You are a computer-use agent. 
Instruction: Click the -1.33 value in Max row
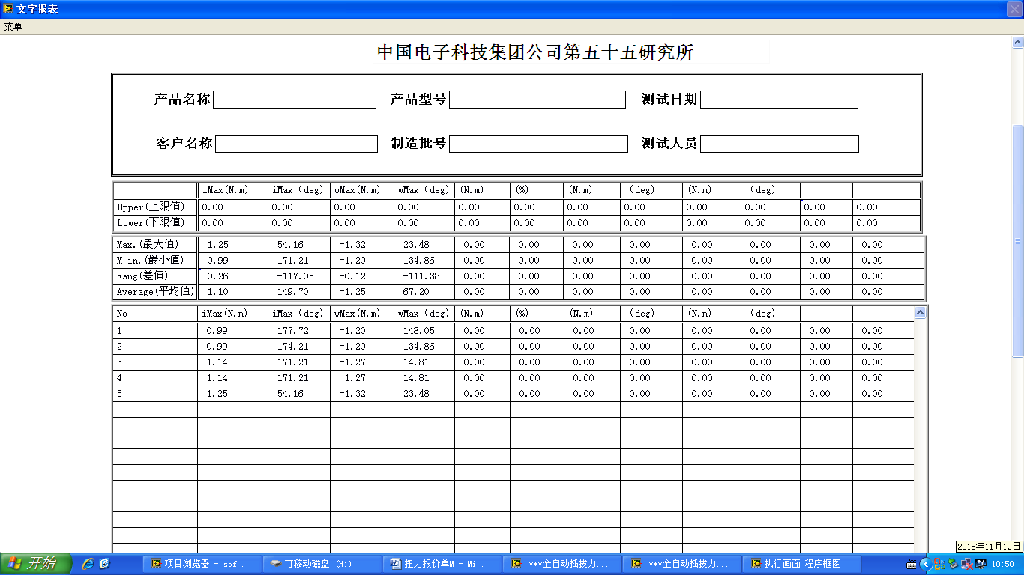(x=352, y=244)
